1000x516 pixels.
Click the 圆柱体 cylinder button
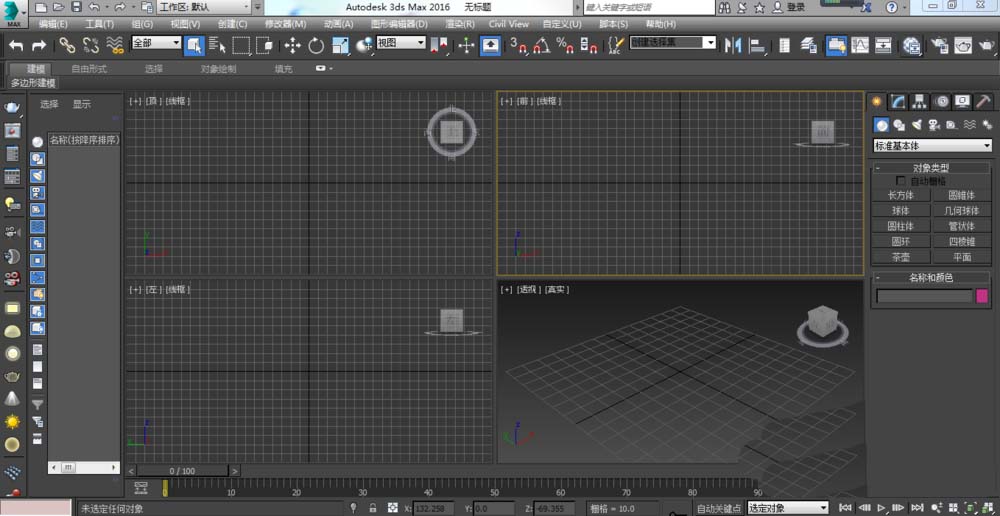point(901,226)
